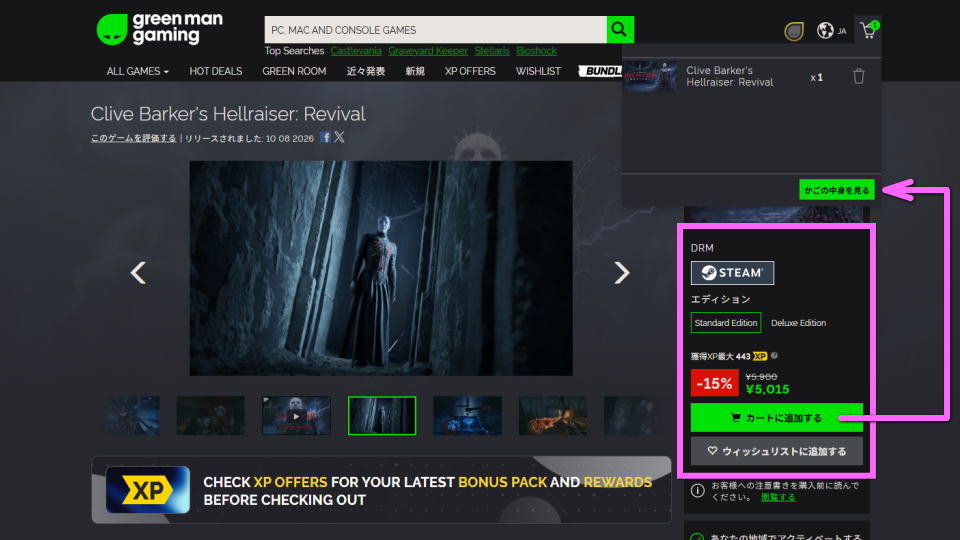Select Deluxe Edition

pos(798,323)
